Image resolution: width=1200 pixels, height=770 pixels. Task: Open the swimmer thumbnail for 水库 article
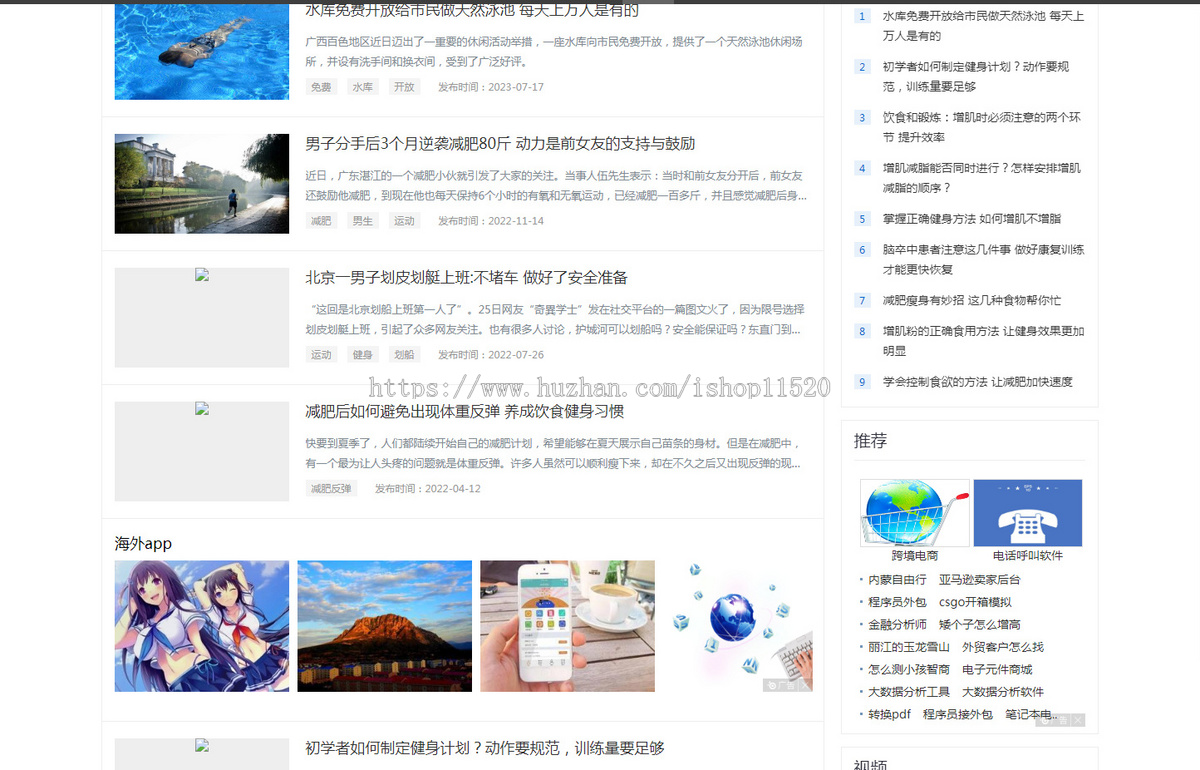pos(202,50)
